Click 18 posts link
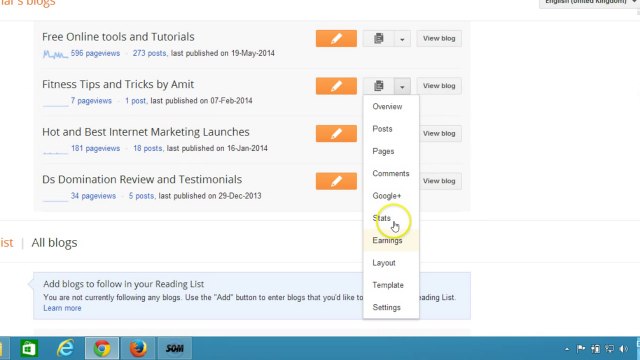The height and width of the screenshot is (360, 640). click(148, 148)
